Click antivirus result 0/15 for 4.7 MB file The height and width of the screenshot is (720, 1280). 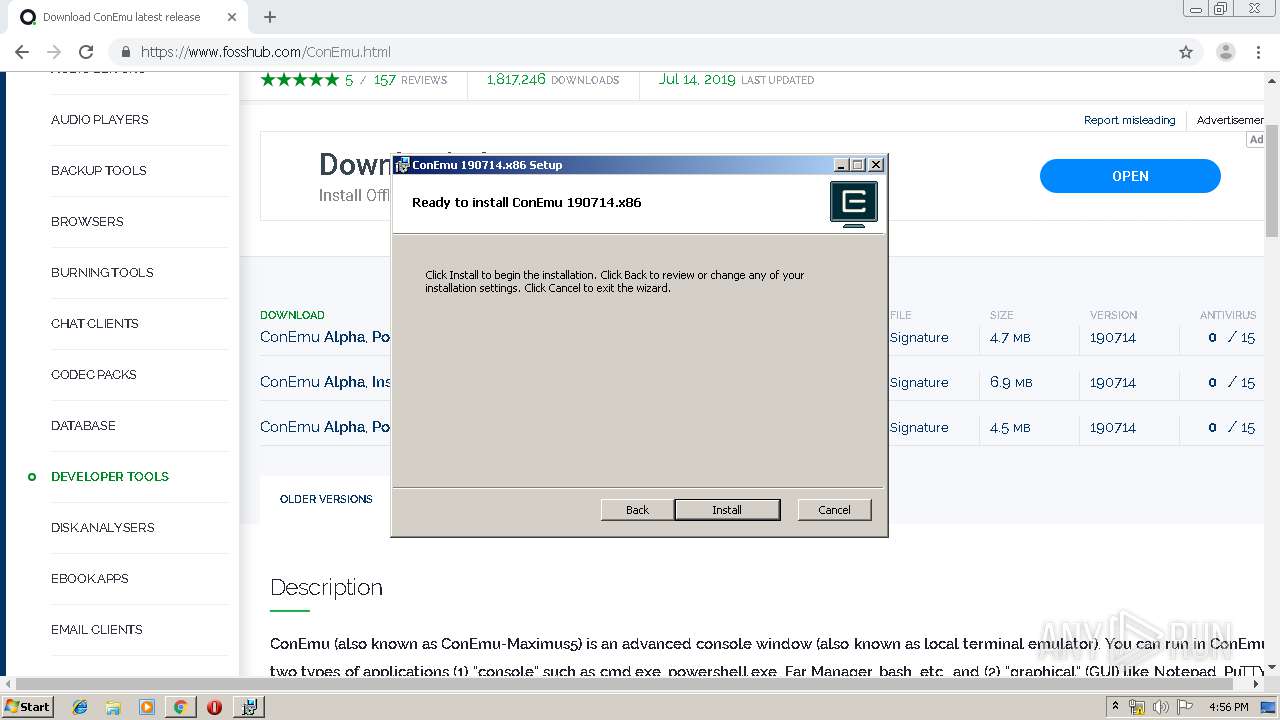pyautogui.click(x=1231, y=337)
